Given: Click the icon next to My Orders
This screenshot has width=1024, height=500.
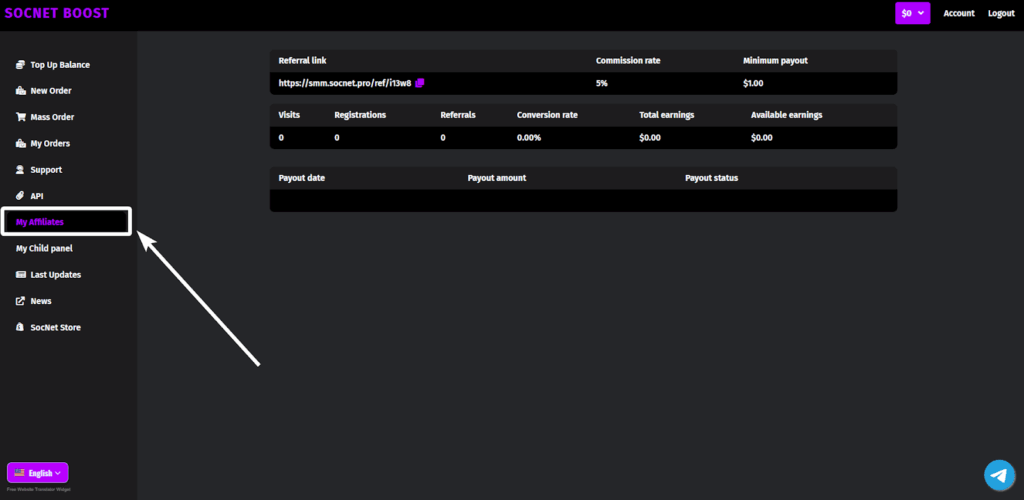Looking at the screenshot, I should point(21,144).
